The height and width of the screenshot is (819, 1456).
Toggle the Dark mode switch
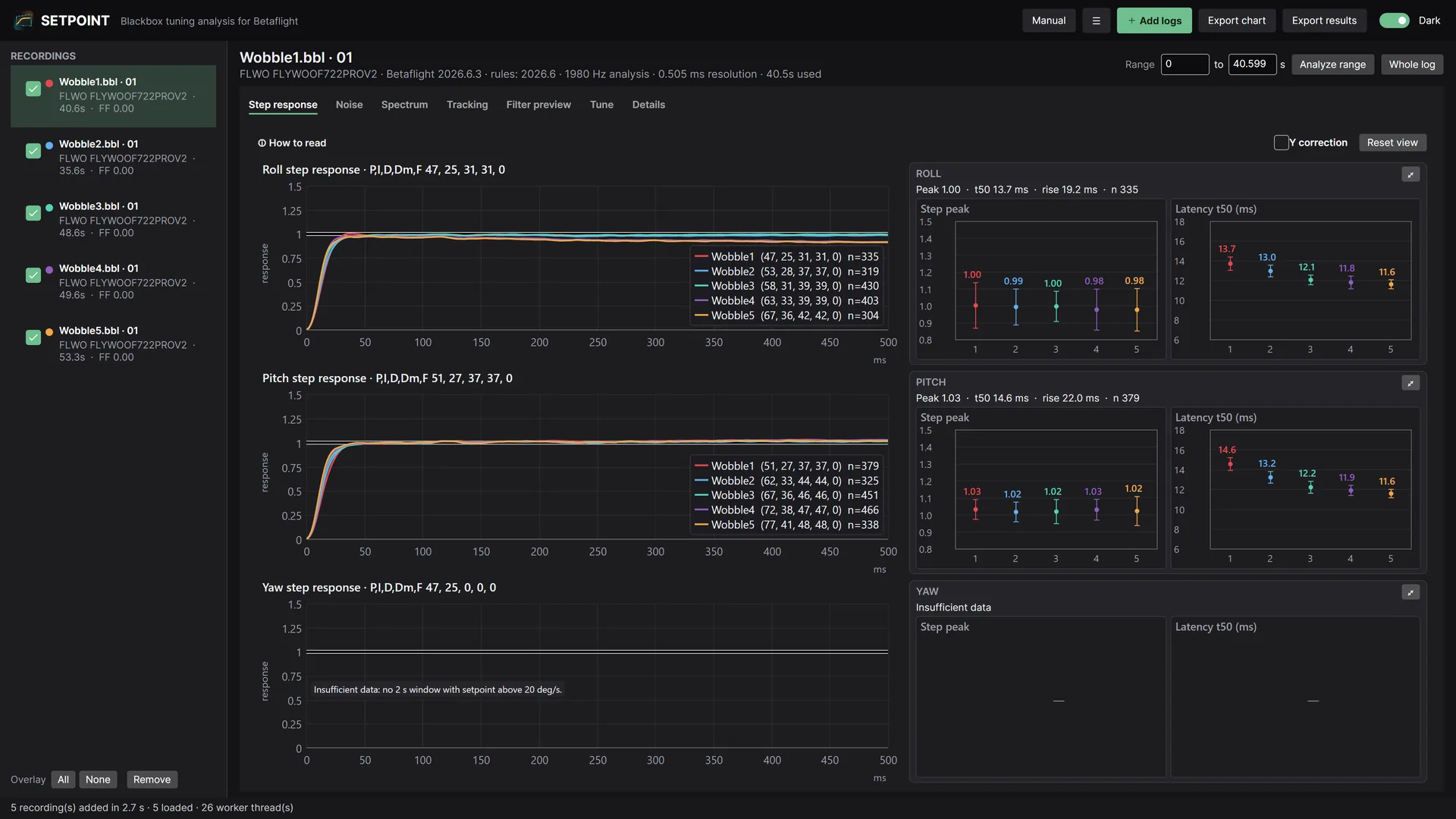(x=1394, y=20)
